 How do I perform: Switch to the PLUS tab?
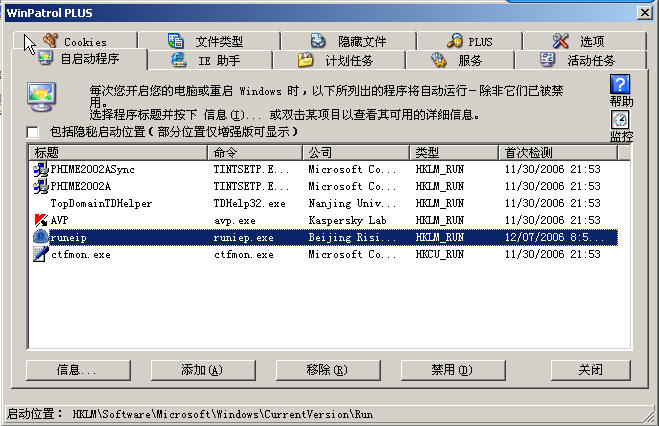[470, 41]
